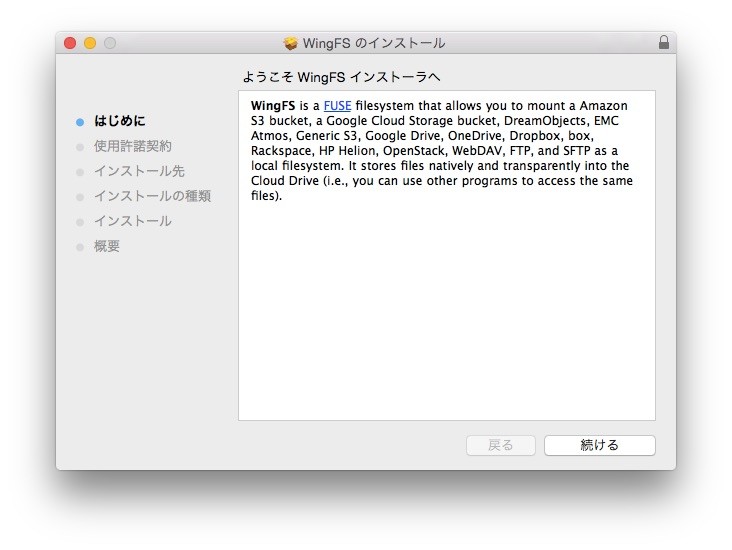
Task: Minimize the installer with yellow button
Action: click(x=90, y=43)
